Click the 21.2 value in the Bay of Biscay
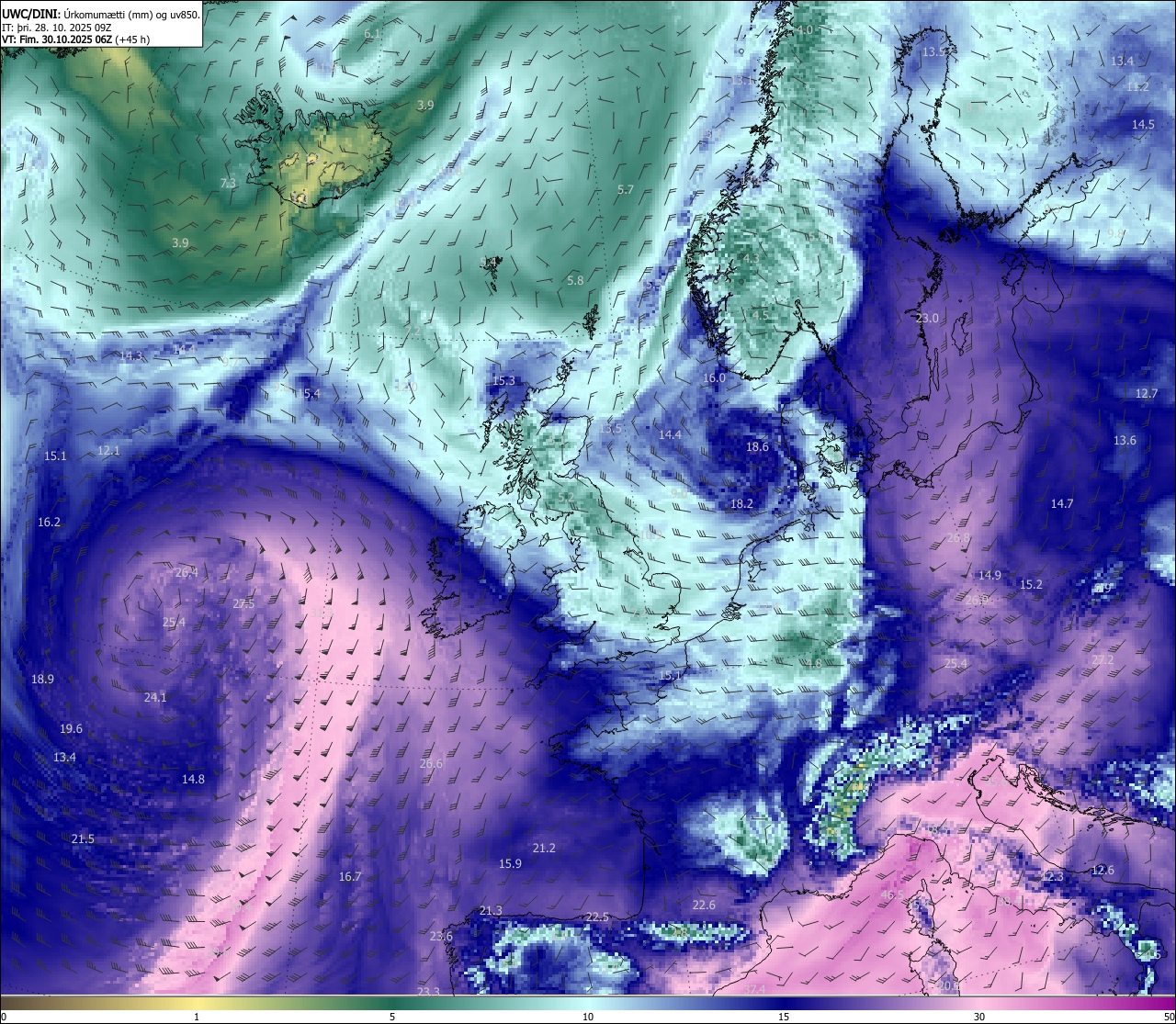 click(544, 849)
